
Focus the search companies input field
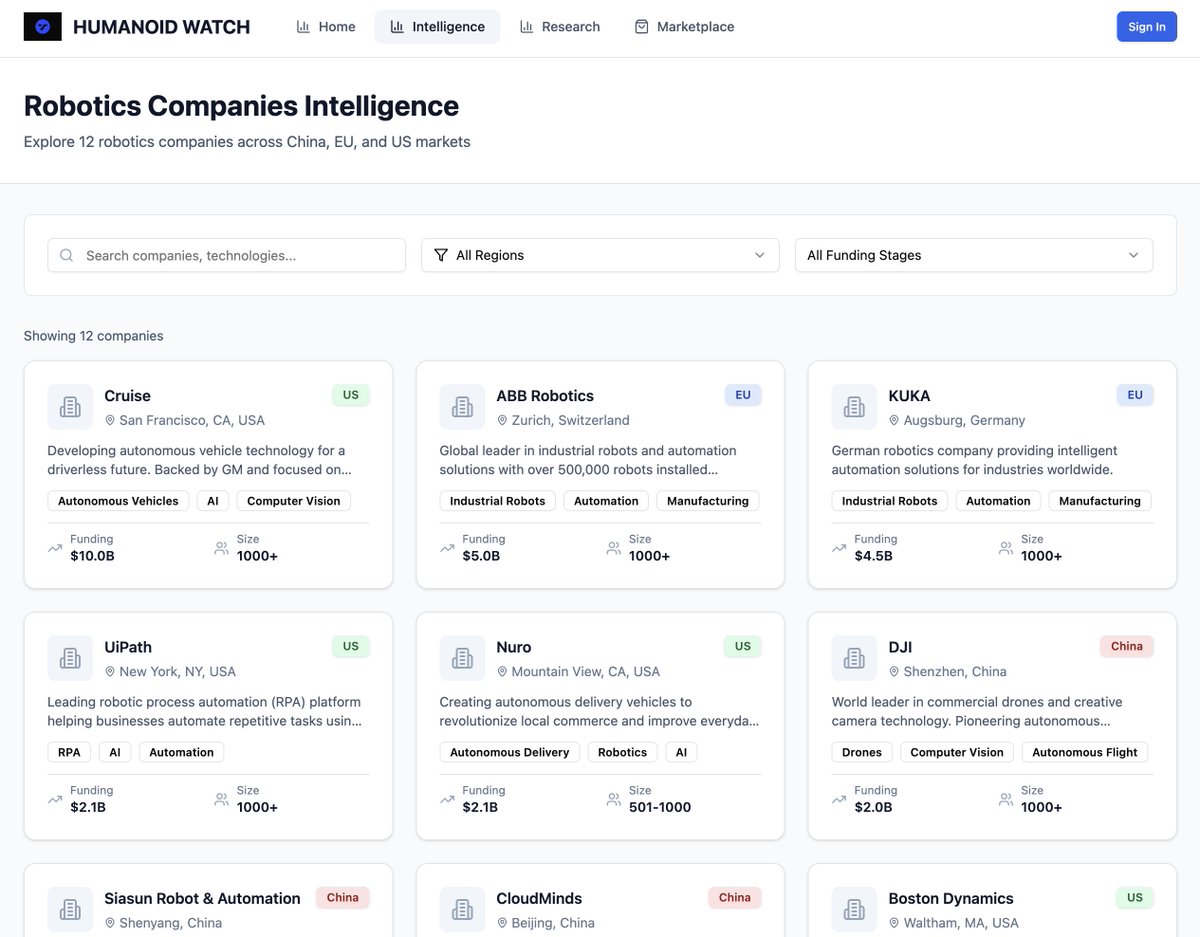227,255
